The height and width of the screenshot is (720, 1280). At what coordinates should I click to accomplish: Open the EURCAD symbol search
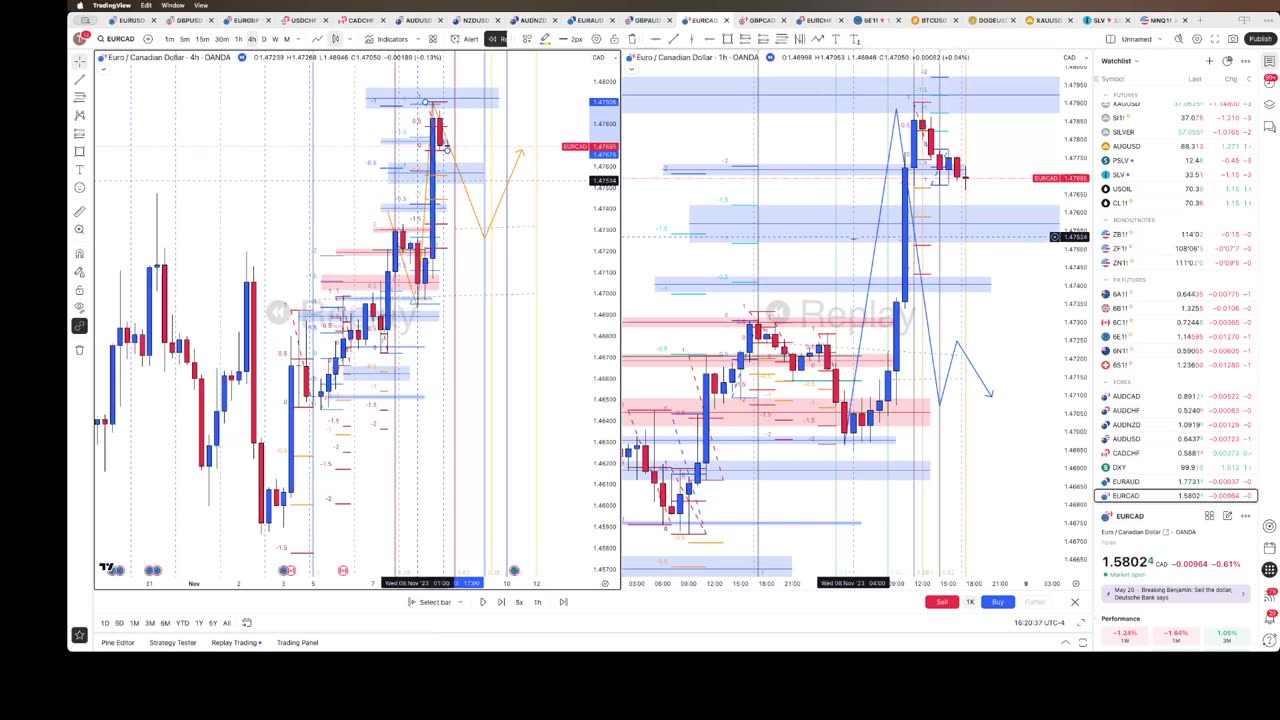[116, 39]
